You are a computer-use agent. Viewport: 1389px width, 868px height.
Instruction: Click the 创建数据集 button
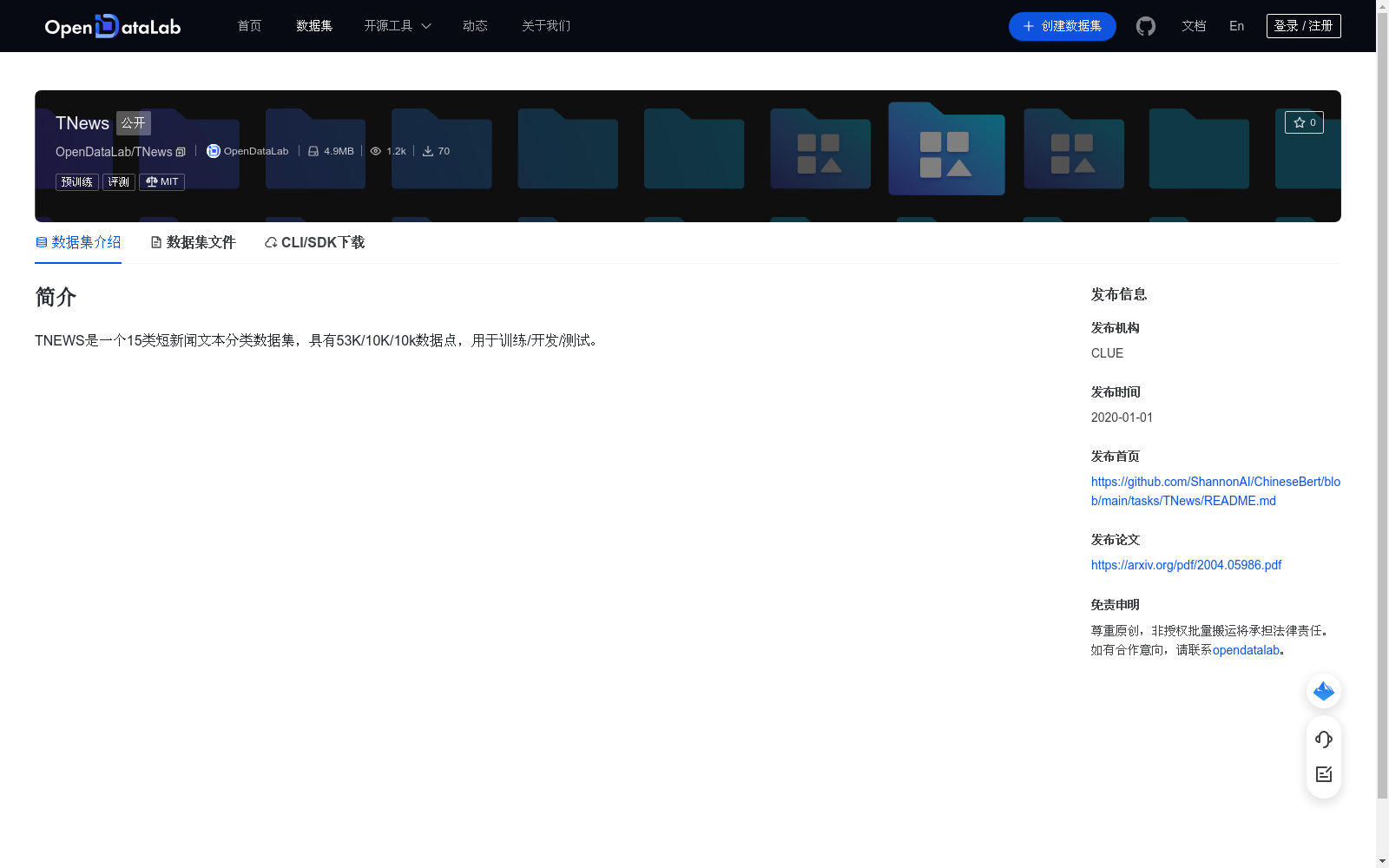1062,26
